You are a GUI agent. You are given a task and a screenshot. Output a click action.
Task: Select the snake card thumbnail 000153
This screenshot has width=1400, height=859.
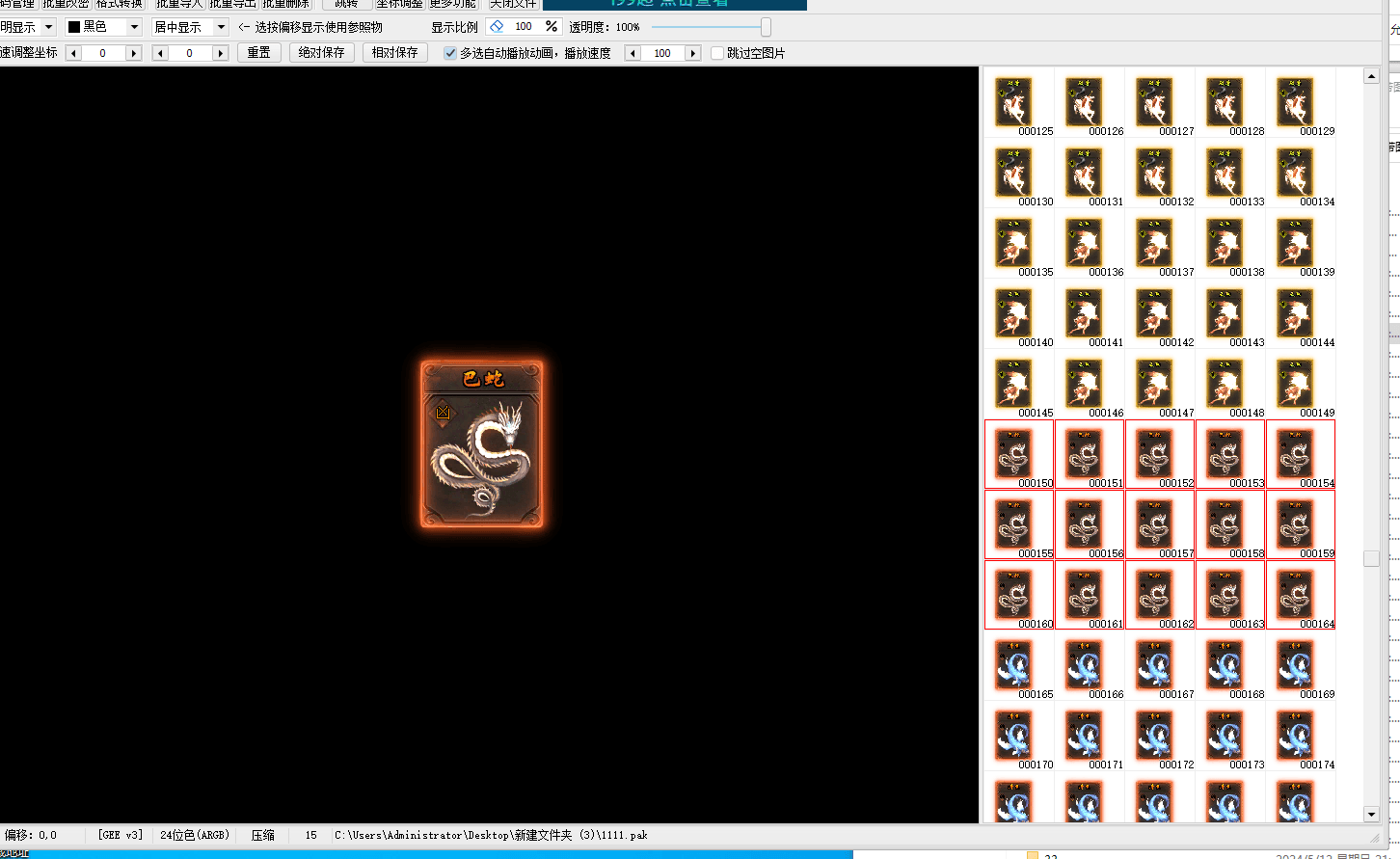click(1230, 454)
